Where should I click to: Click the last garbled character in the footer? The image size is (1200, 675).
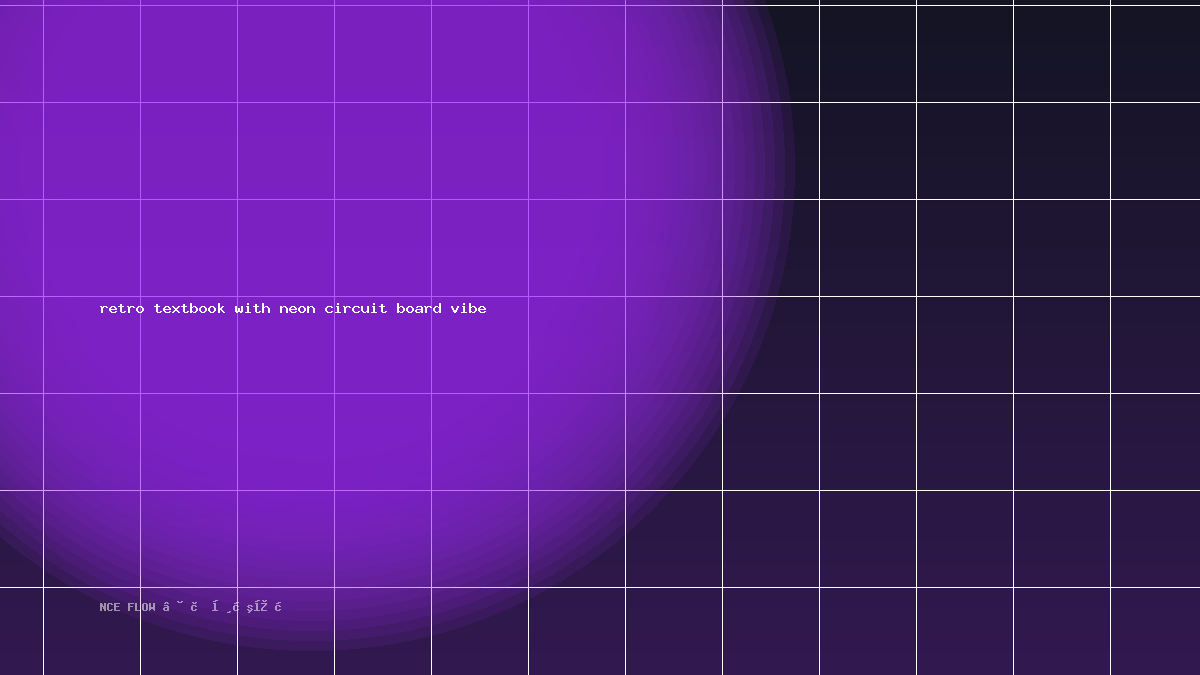pyautogui.click(x=278, y=607)
